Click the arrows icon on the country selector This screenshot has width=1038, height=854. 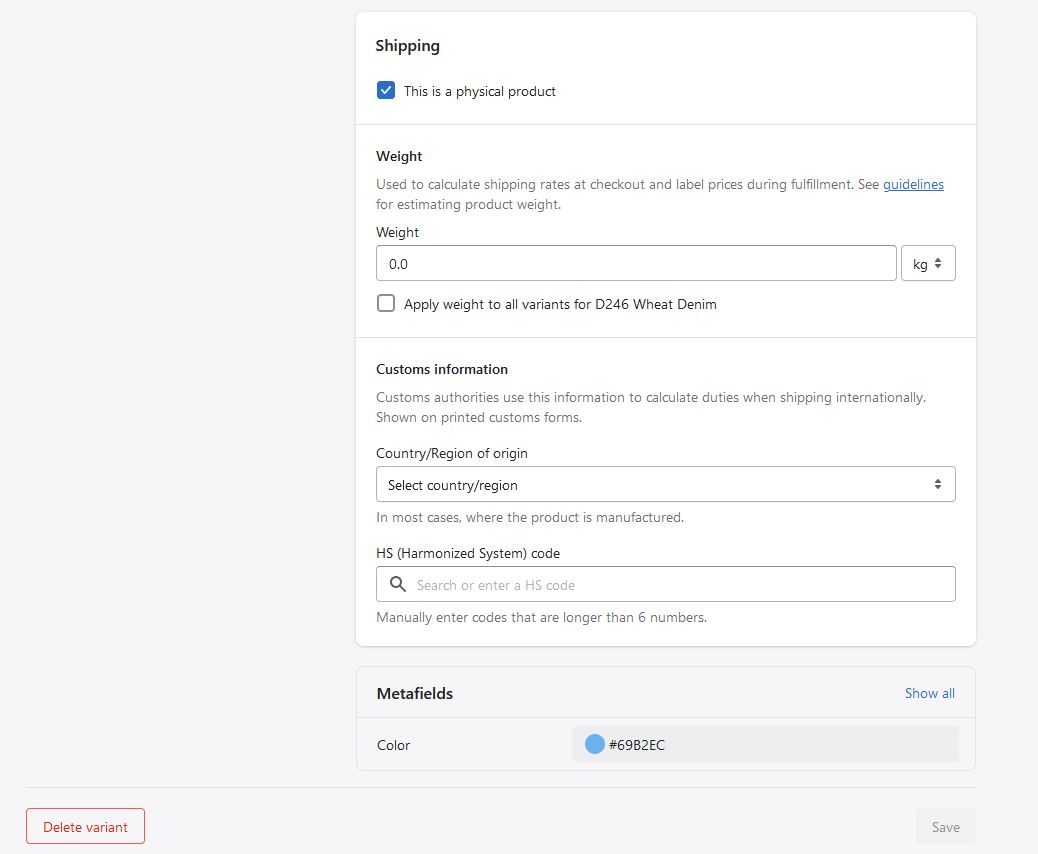coord(937,484)
